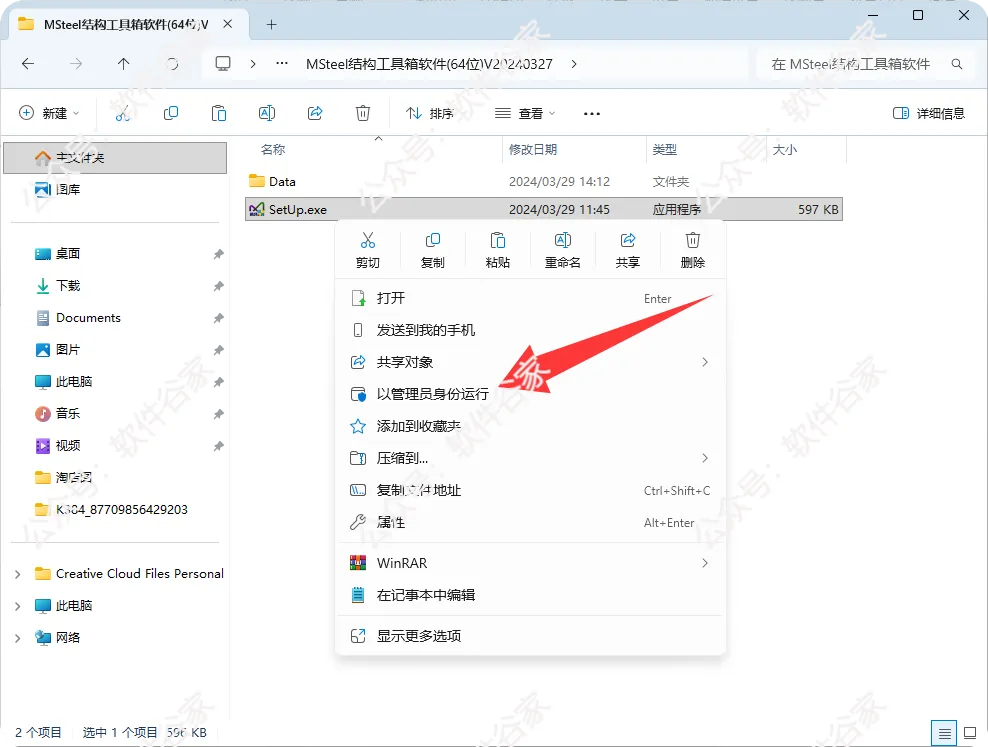Unpin 桌面 using its pin icon
The image size is (988, 747).
218,254
